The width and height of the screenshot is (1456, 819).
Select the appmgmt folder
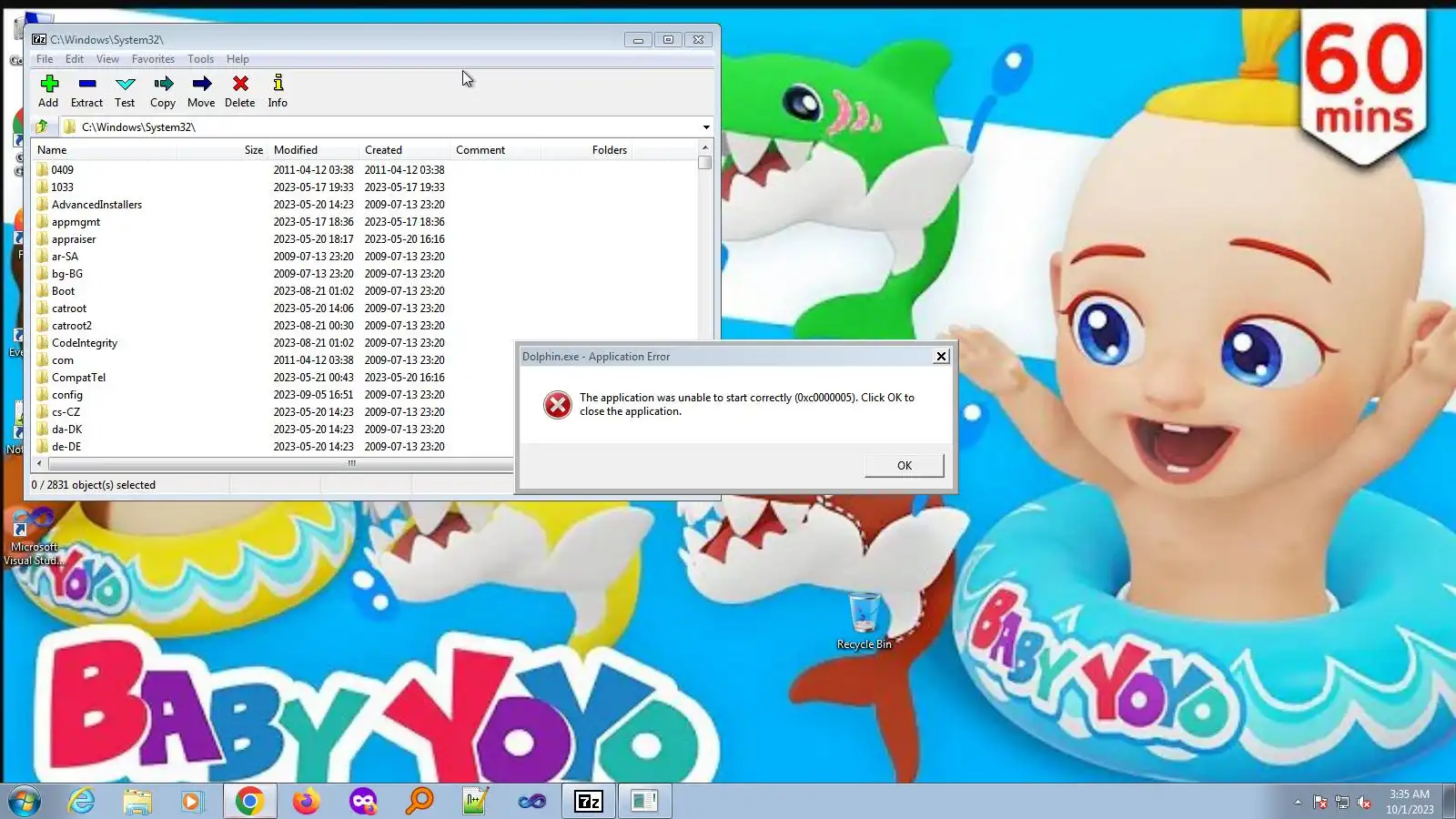[x=76, y=222]
